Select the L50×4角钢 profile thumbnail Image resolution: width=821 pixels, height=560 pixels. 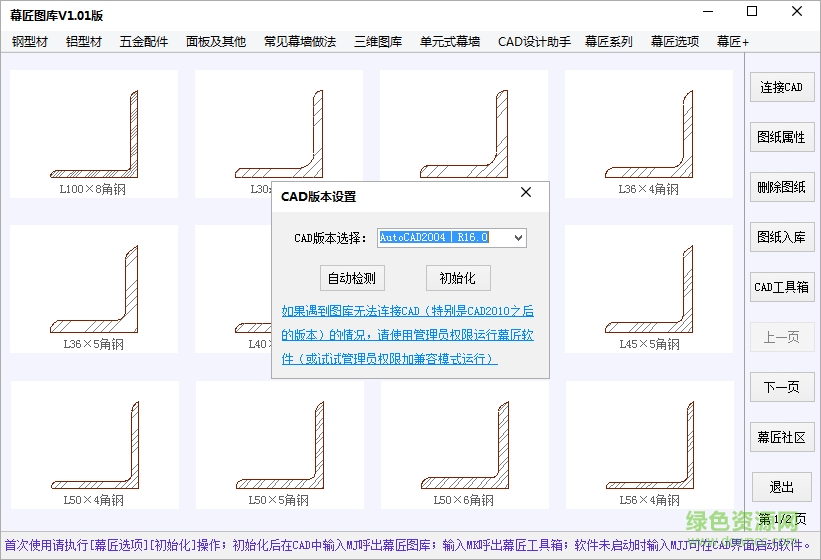[x=93, y=444]
